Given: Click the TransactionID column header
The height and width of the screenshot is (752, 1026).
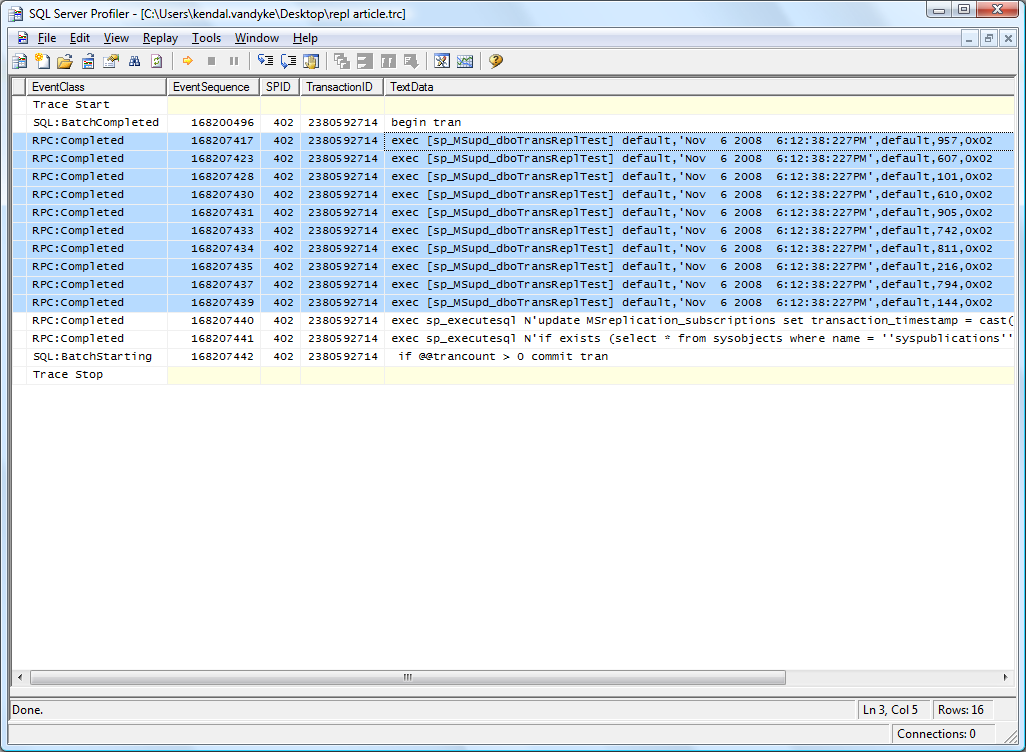Looking at the screenshot, I should tap(342, 87).
